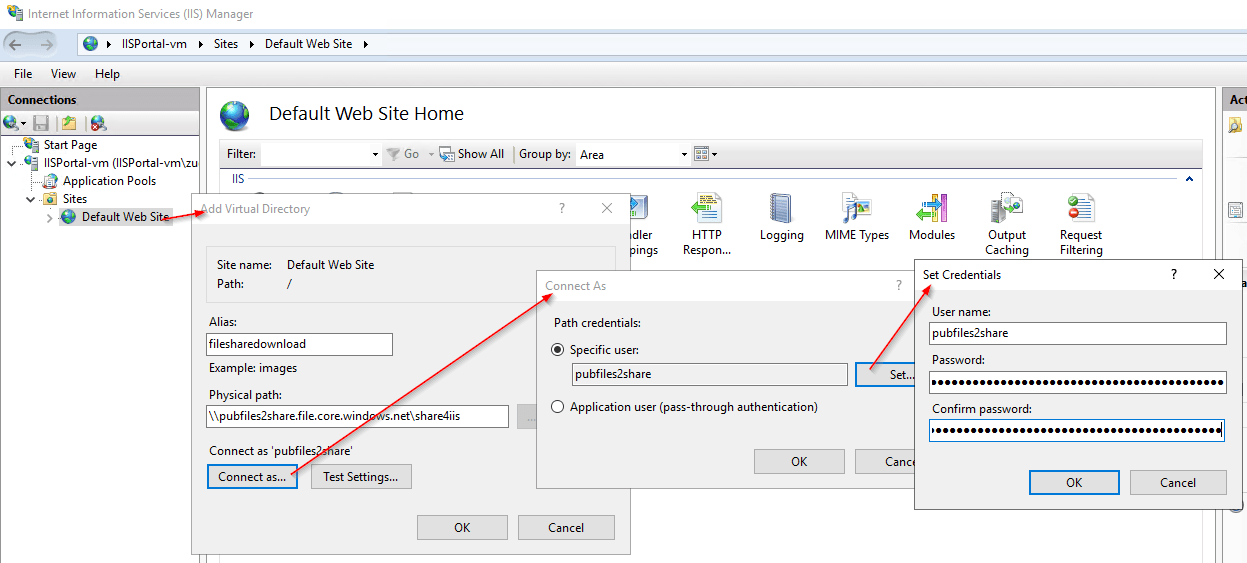The width and height of the screenshot is (1247, 563).
Task: Click the Default Web Site Home globe icon
Action: [x=234, y=115]
